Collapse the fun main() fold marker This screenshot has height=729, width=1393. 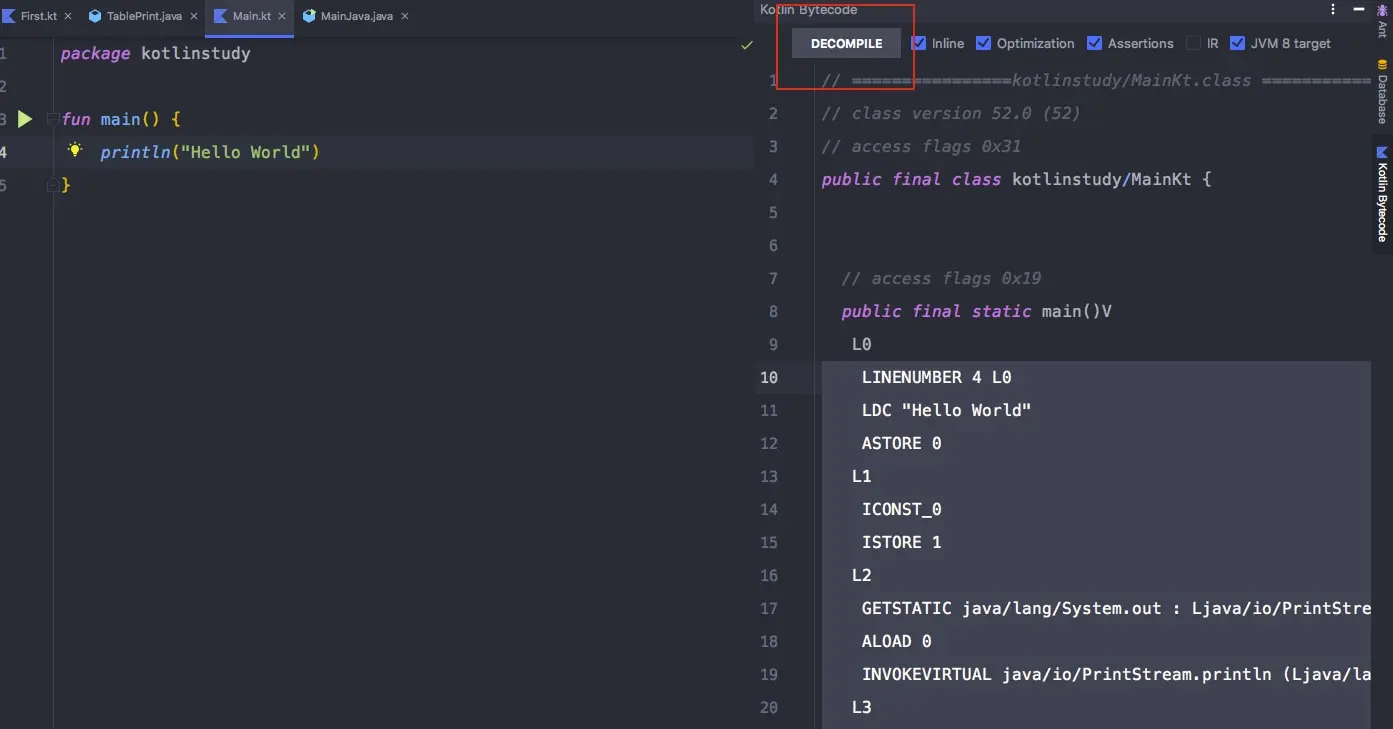tap(53, 119)
